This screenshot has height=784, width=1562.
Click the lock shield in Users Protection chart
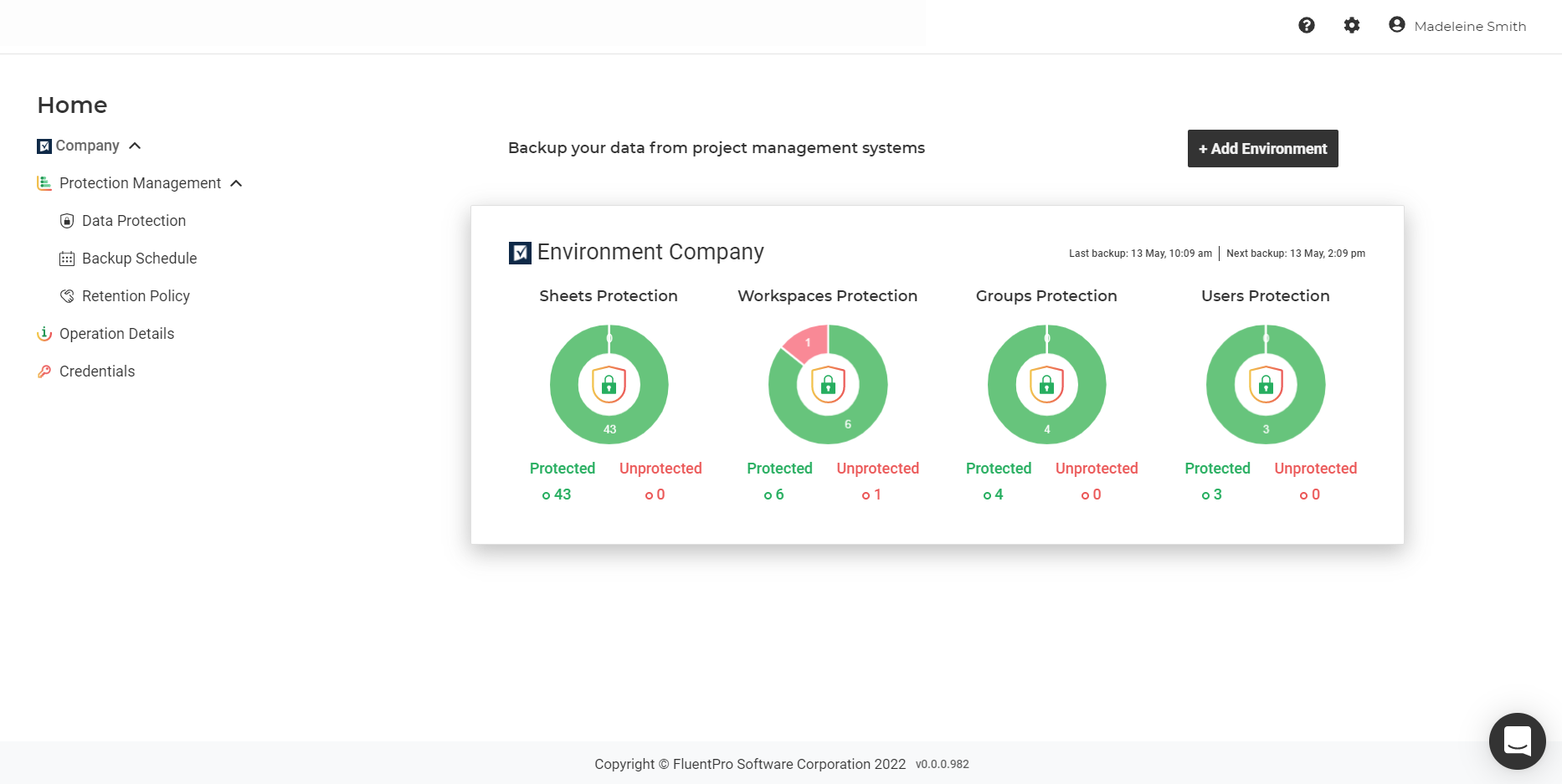1267,385
